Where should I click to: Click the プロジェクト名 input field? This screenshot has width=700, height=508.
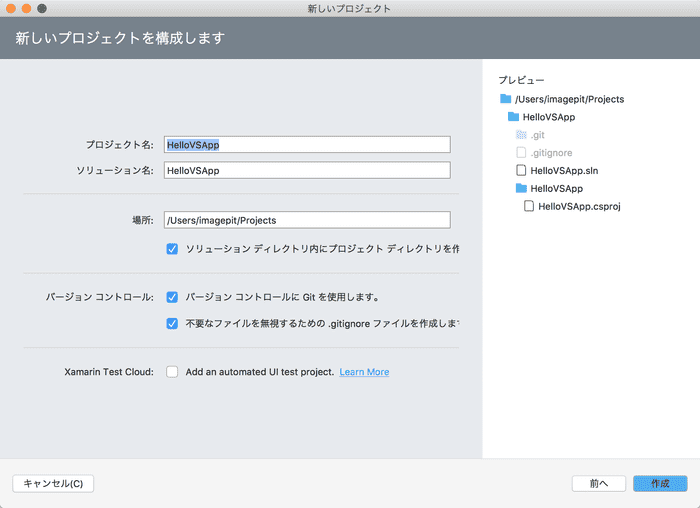click(307, 144)
